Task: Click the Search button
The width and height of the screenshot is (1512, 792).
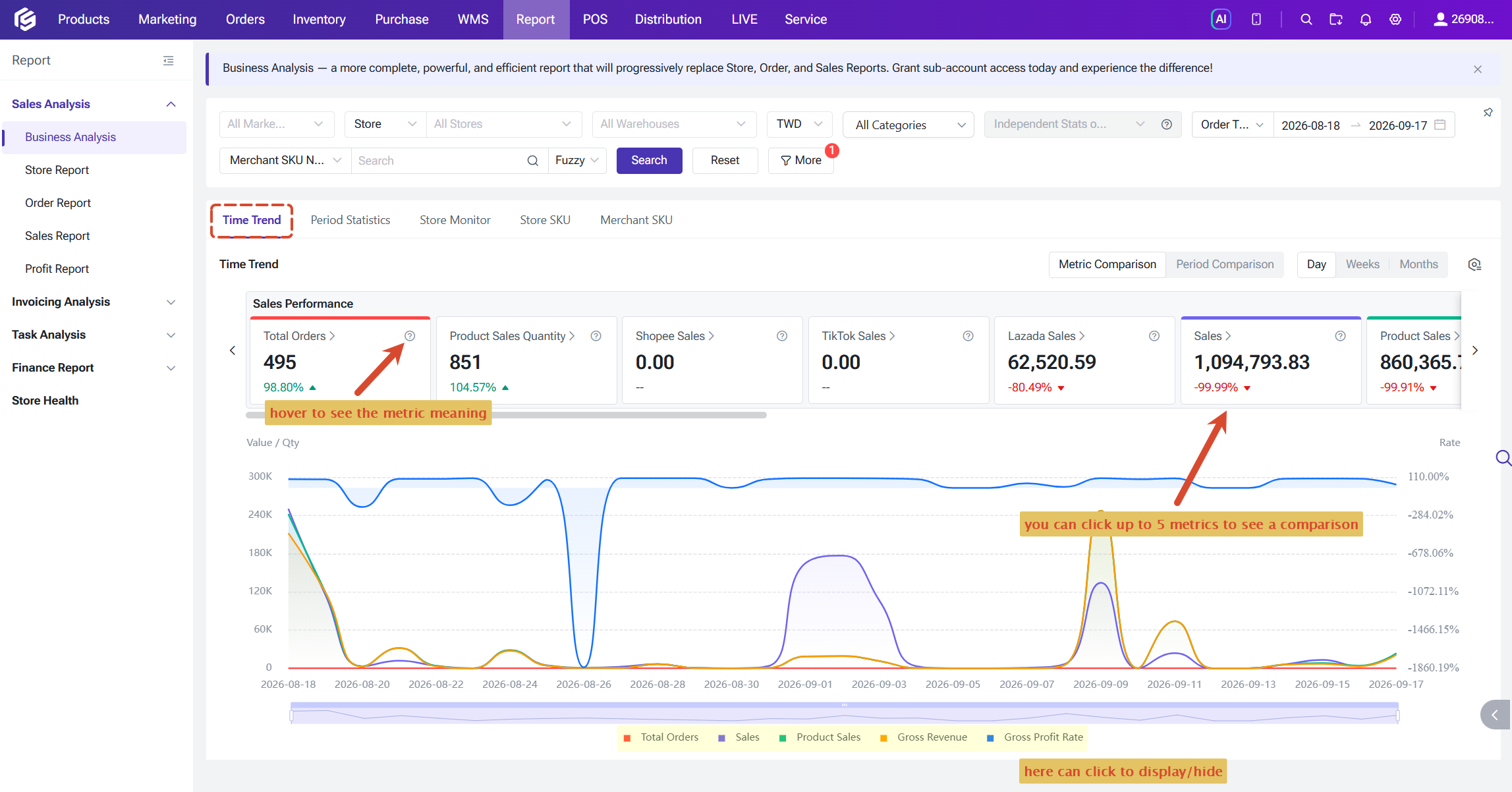Action: (649, 161)
